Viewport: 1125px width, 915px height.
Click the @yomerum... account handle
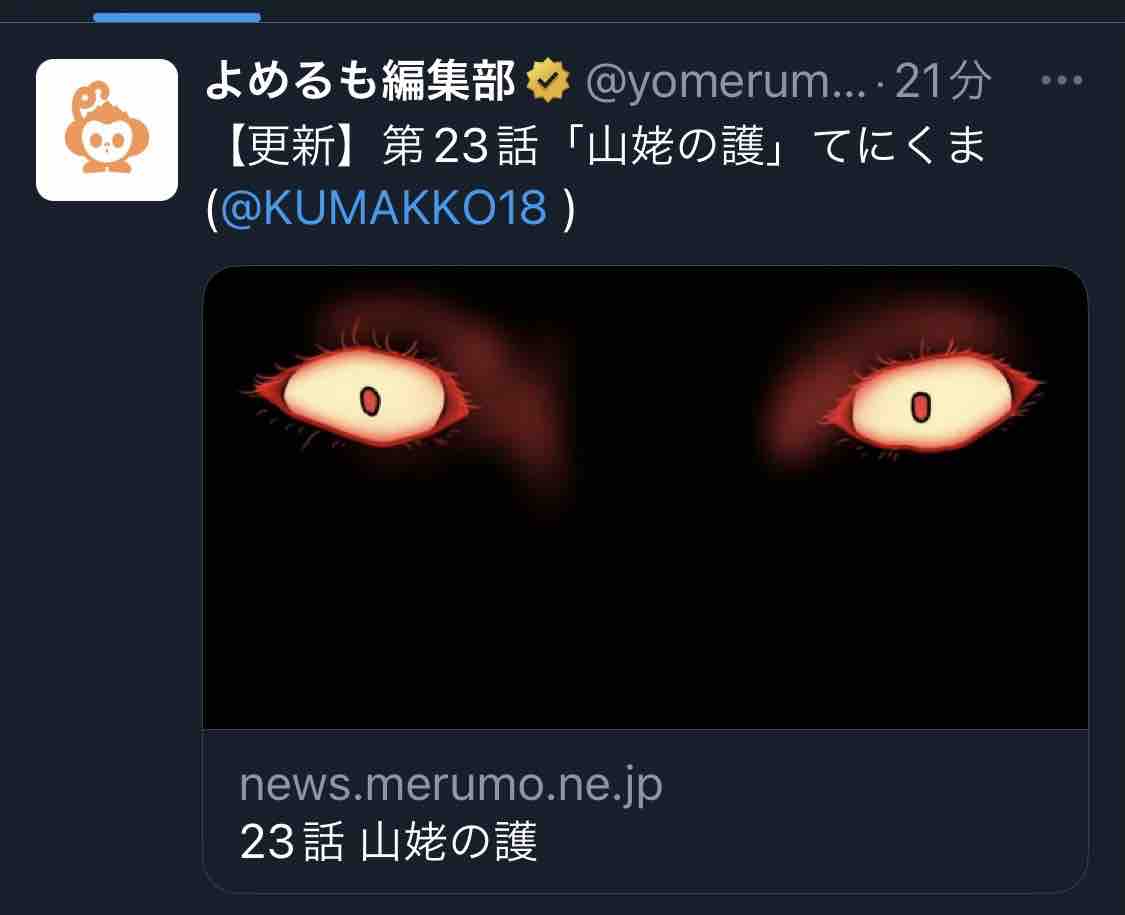(725, 81)
